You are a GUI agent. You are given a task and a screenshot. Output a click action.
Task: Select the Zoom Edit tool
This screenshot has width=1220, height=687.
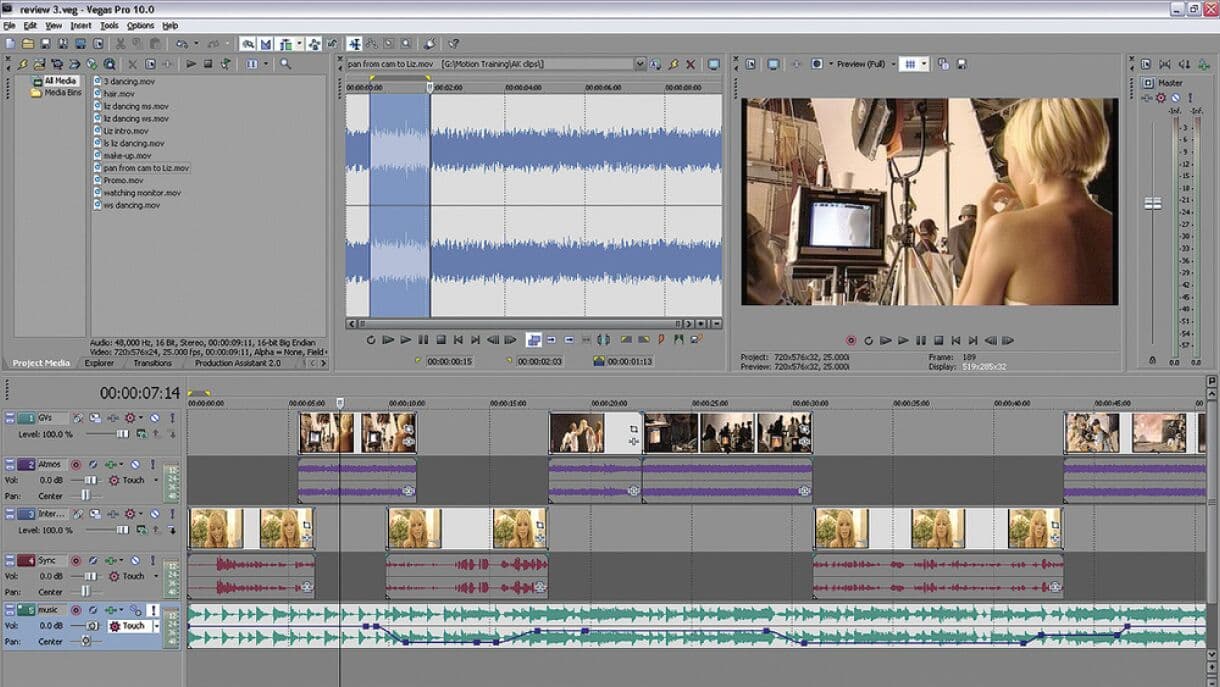[403, 44]
